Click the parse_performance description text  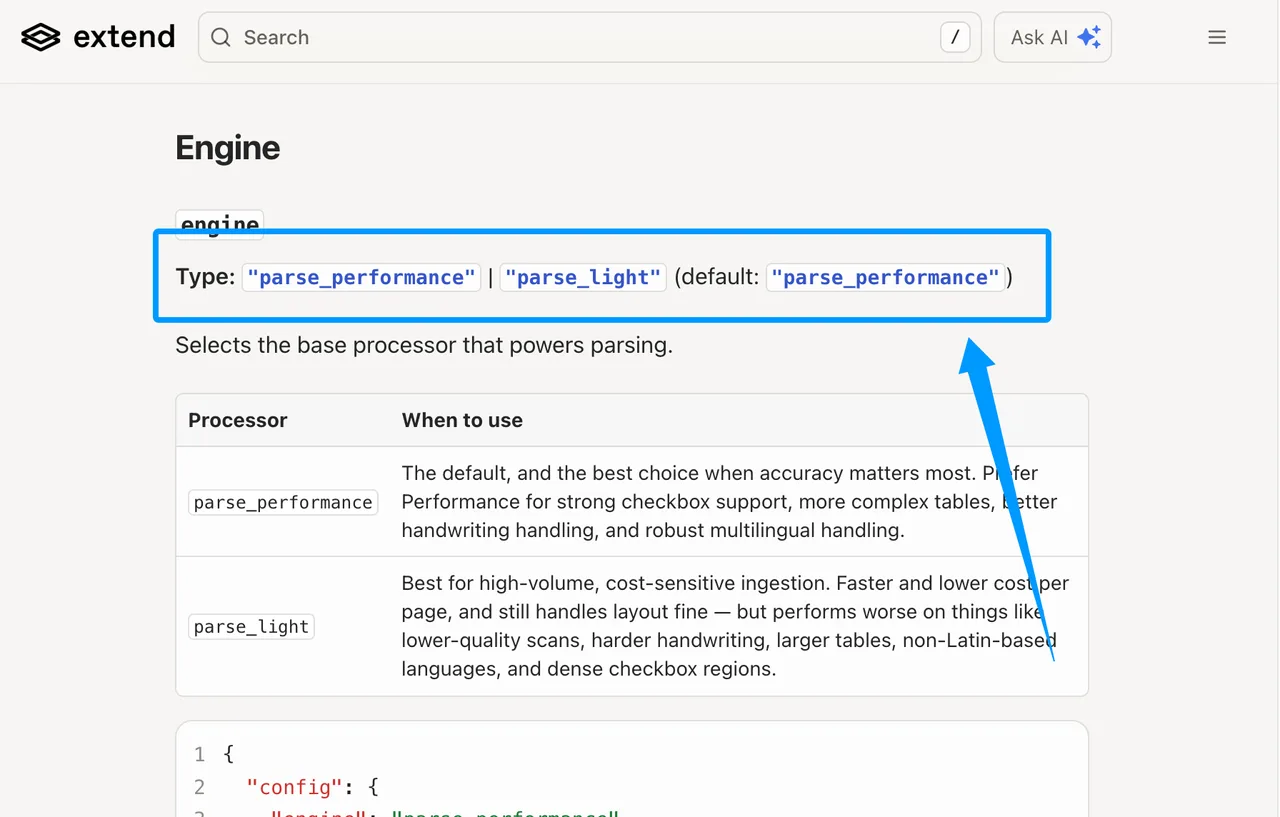(730, 502)
